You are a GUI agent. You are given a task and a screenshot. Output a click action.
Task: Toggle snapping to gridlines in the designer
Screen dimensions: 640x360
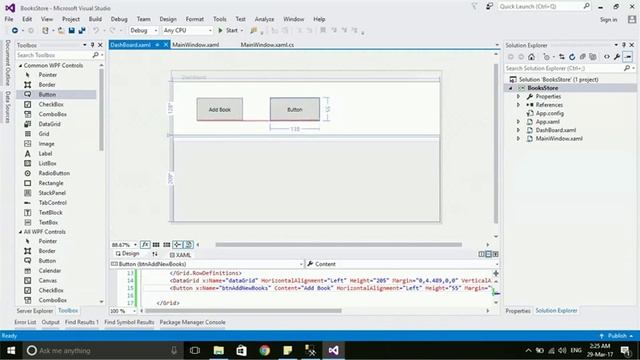coord(167,244)
